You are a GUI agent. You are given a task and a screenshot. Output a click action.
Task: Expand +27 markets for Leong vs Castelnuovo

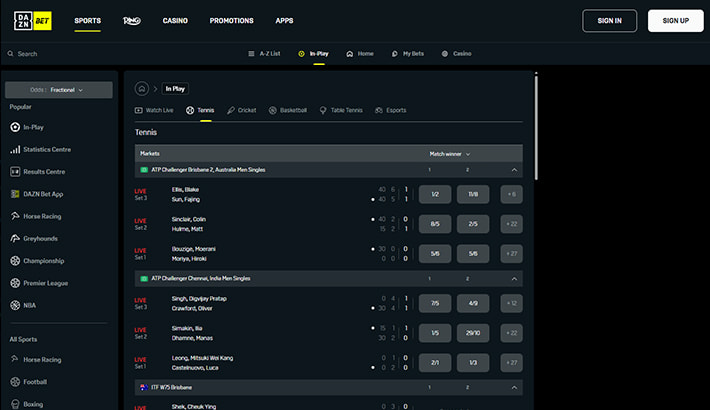click(x=511, y=362)
